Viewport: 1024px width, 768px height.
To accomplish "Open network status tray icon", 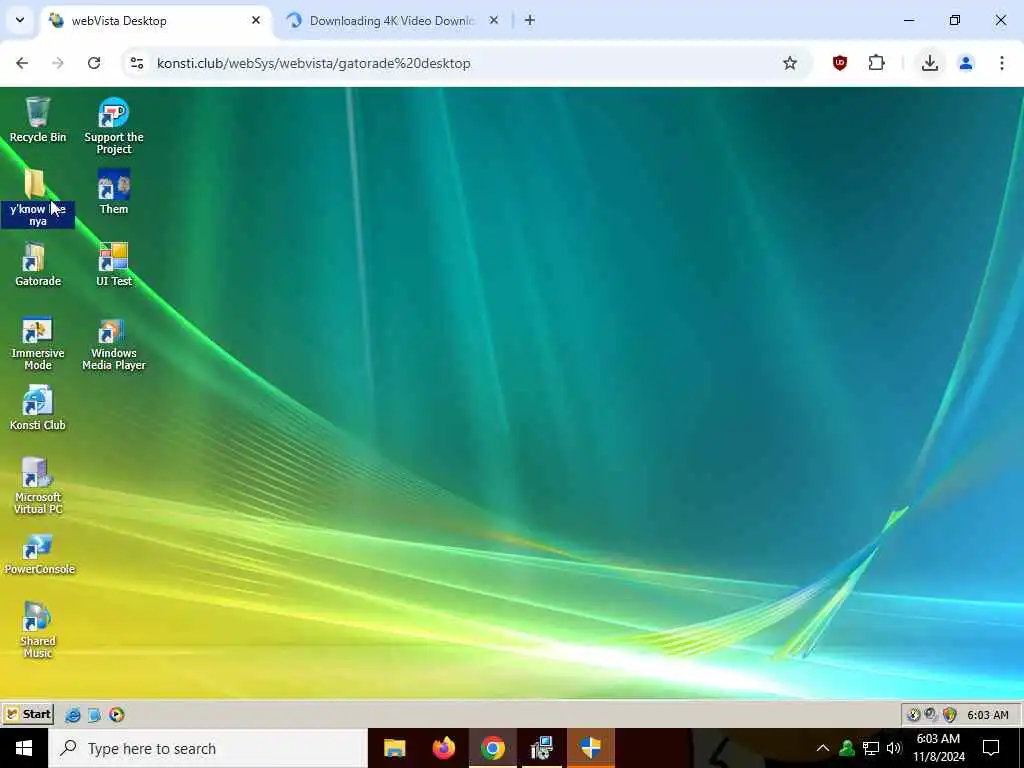I will pos(871,748).
